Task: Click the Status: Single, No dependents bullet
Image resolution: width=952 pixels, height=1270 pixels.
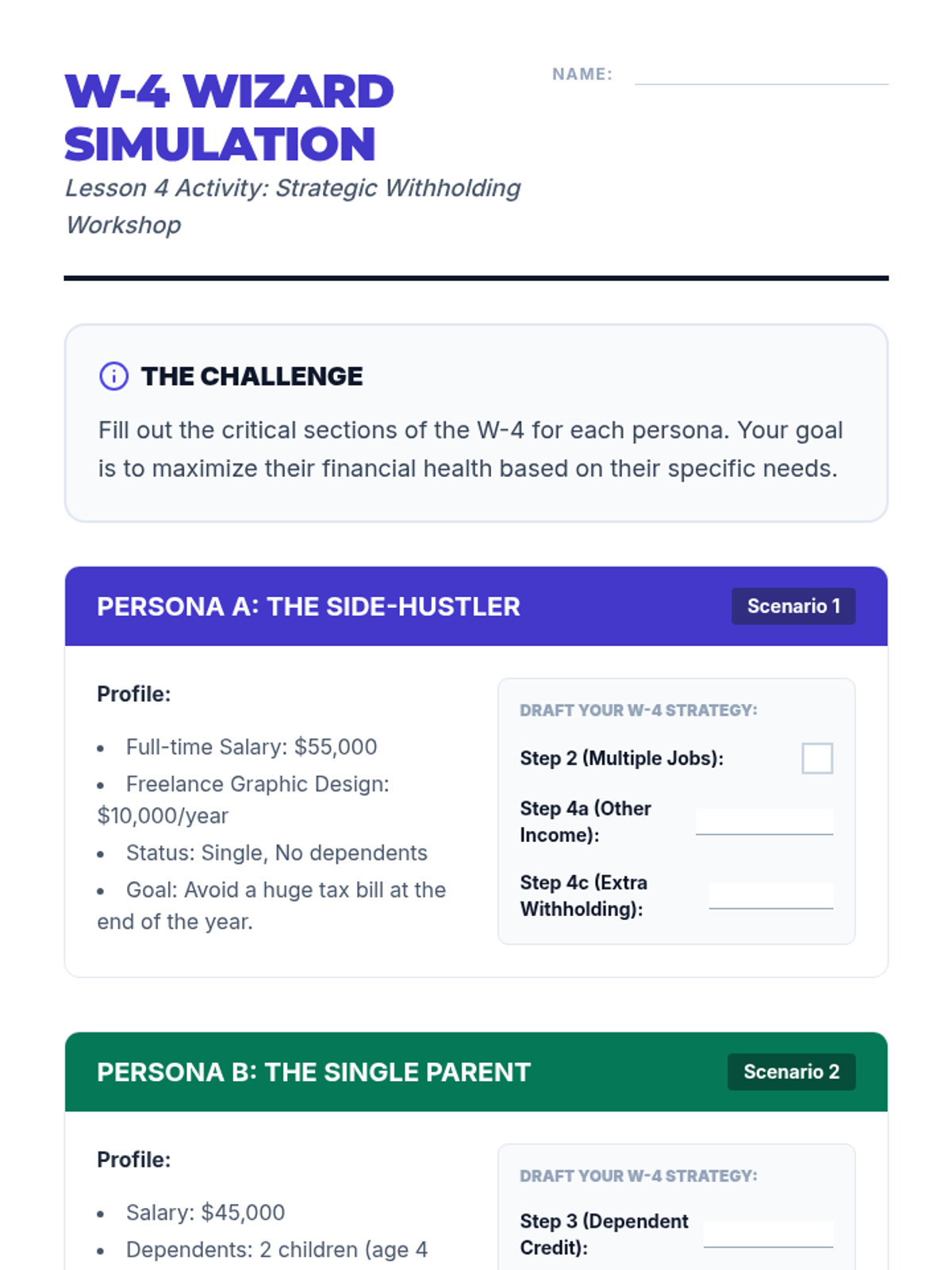Action: [x=277, y=853]
